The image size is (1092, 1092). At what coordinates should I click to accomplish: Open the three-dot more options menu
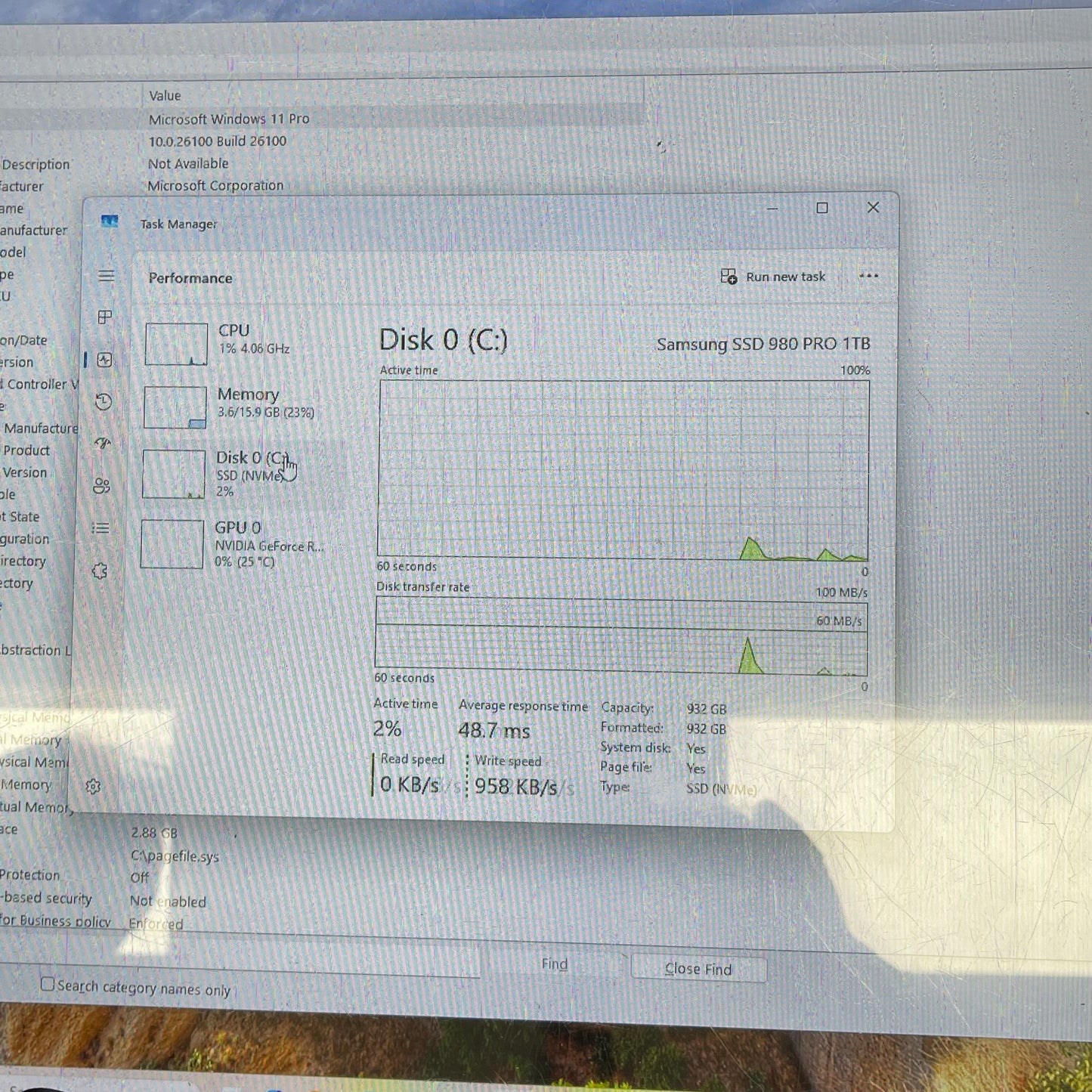(868, 277)
